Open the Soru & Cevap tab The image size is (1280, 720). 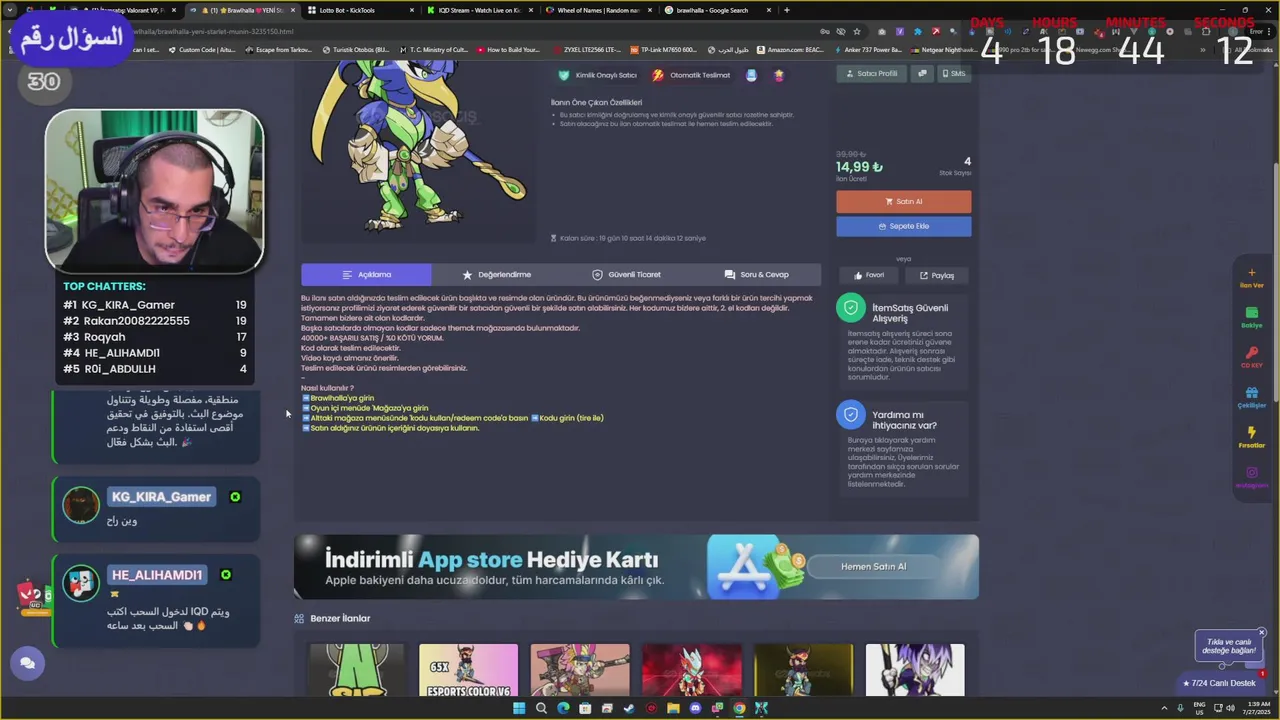[x=757, y=274]
